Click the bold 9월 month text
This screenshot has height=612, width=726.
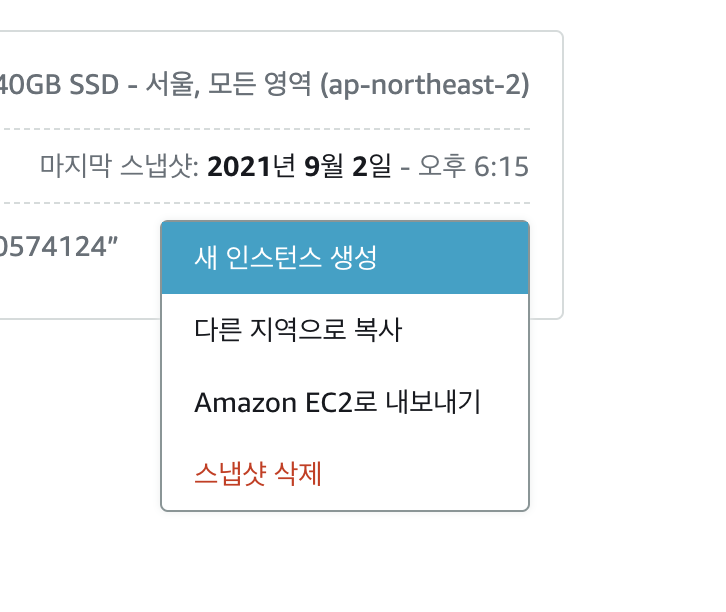(x=324, y=166)
